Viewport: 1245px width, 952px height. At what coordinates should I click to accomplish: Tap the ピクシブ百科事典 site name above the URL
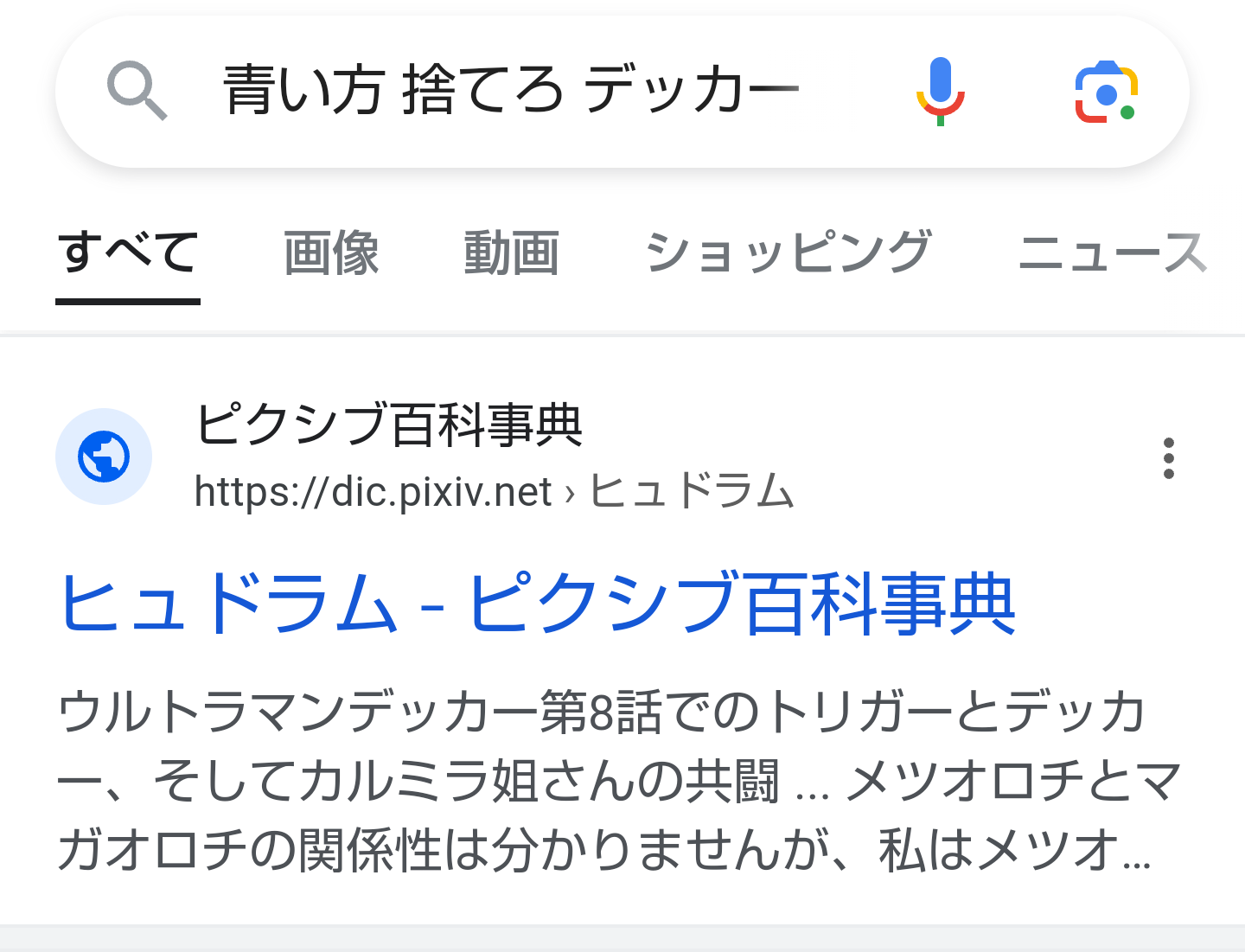click(389, 425)
